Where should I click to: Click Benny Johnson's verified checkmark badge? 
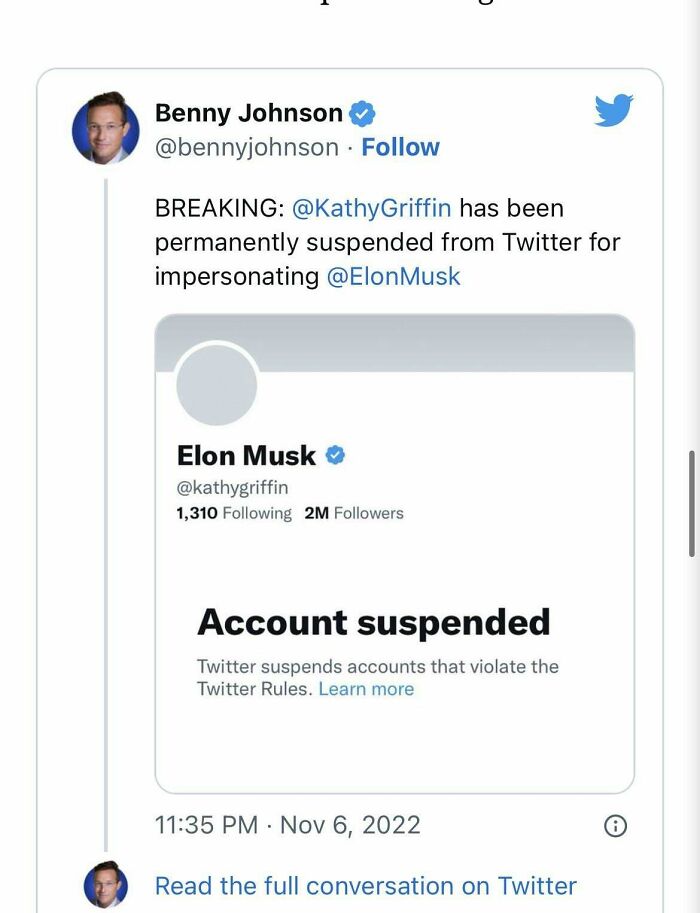click(x=361, y=113)
